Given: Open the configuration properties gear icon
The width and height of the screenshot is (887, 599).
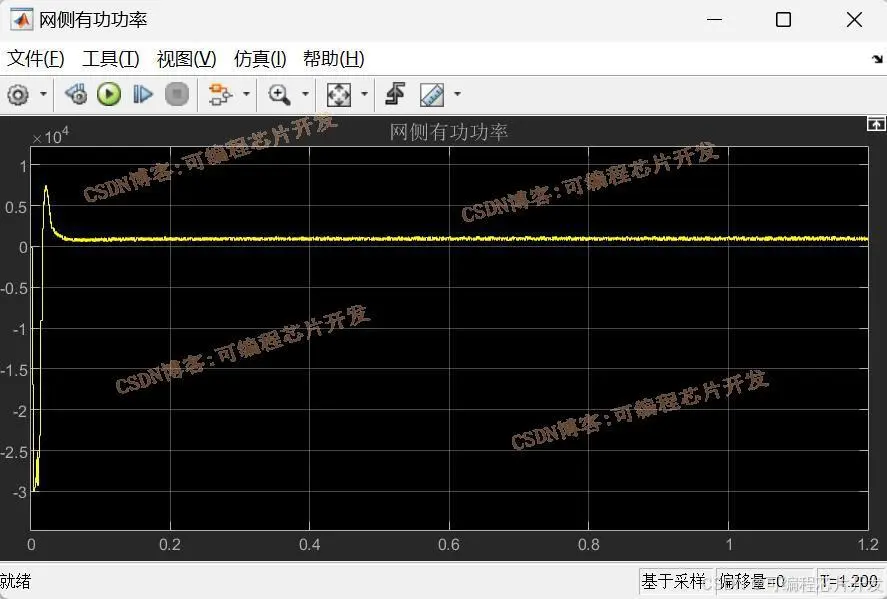Looking at the screenshot, I should point(18,94).
